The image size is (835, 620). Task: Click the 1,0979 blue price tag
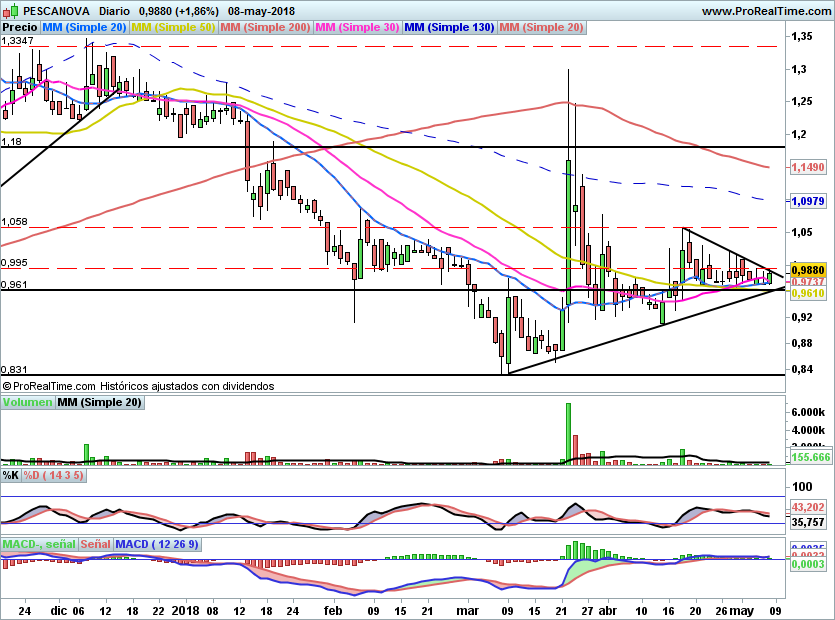point(807,201)
